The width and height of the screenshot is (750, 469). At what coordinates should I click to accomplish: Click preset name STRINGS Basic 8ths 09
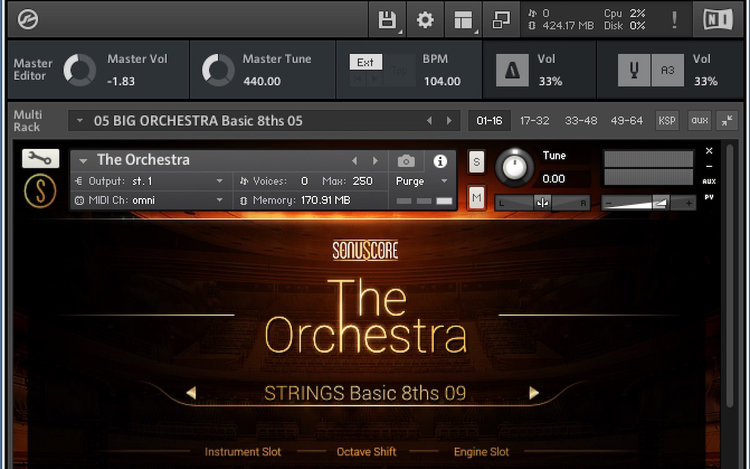coord(364,393)
